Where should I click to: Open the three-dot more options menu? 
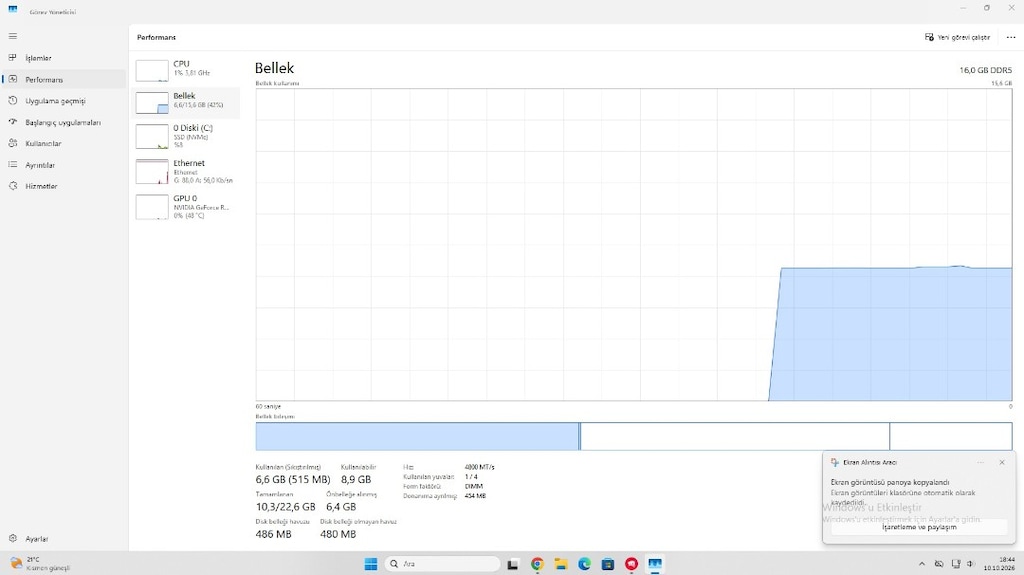[1011, 37]
